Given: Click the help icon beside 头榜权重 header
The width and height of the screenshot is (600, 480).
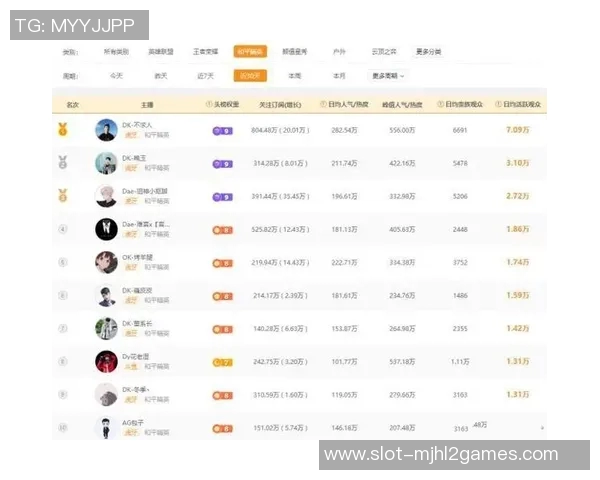Looking at the screenshot, I should pyautogui.click(x=209, y=104).
